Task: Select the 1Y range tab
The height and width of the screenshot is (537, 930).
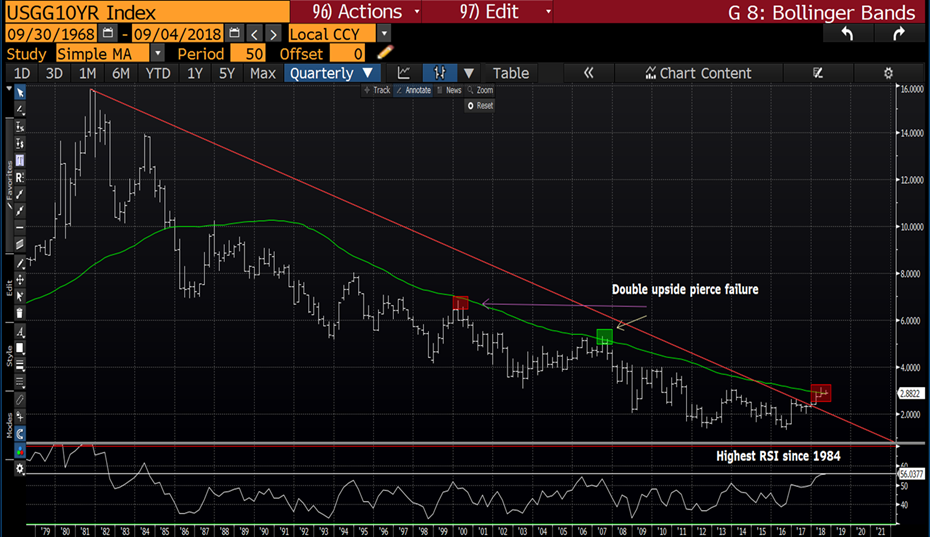Action: coord(195,73)
